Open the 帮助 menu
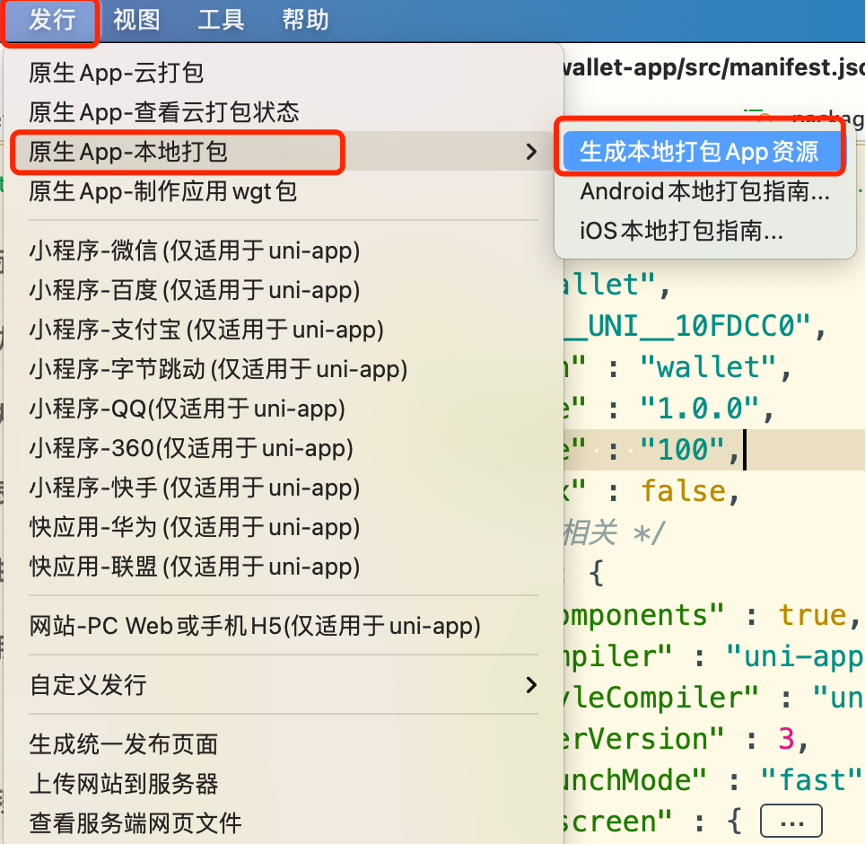 click(x=305, y=20)
